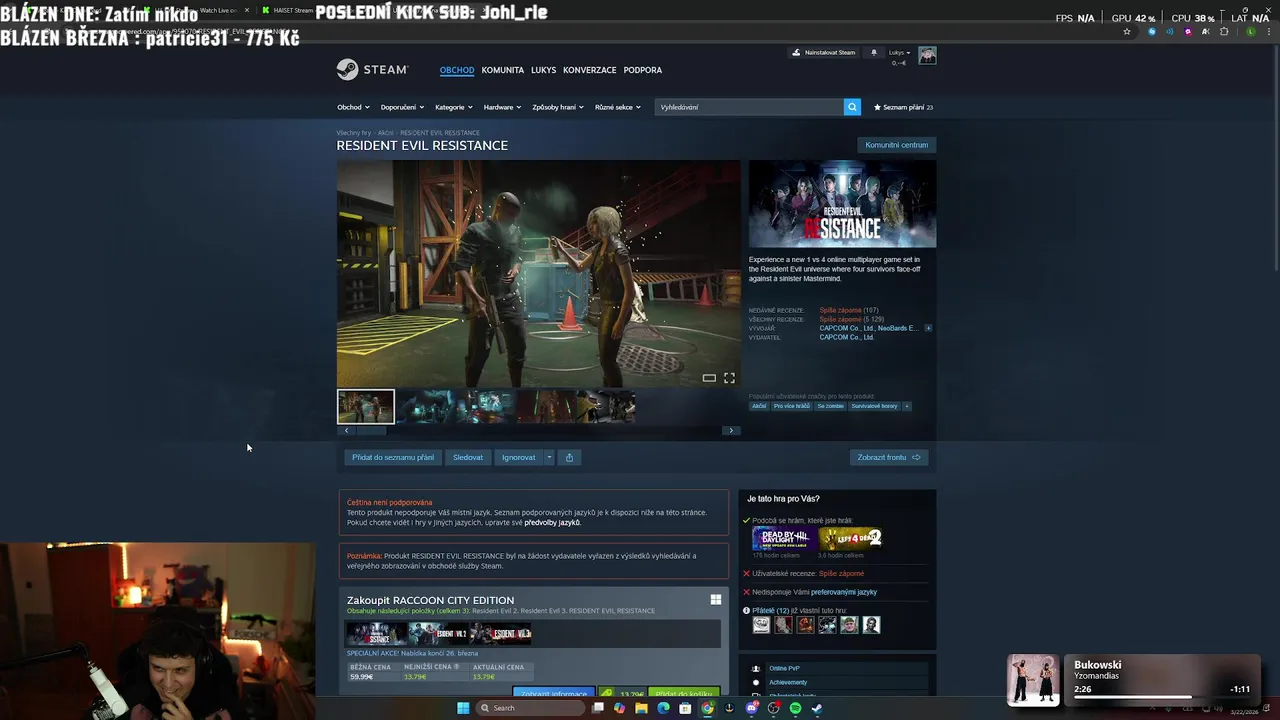
Task: Open the Seznam přání wishlist link
Action: point(903,107)
